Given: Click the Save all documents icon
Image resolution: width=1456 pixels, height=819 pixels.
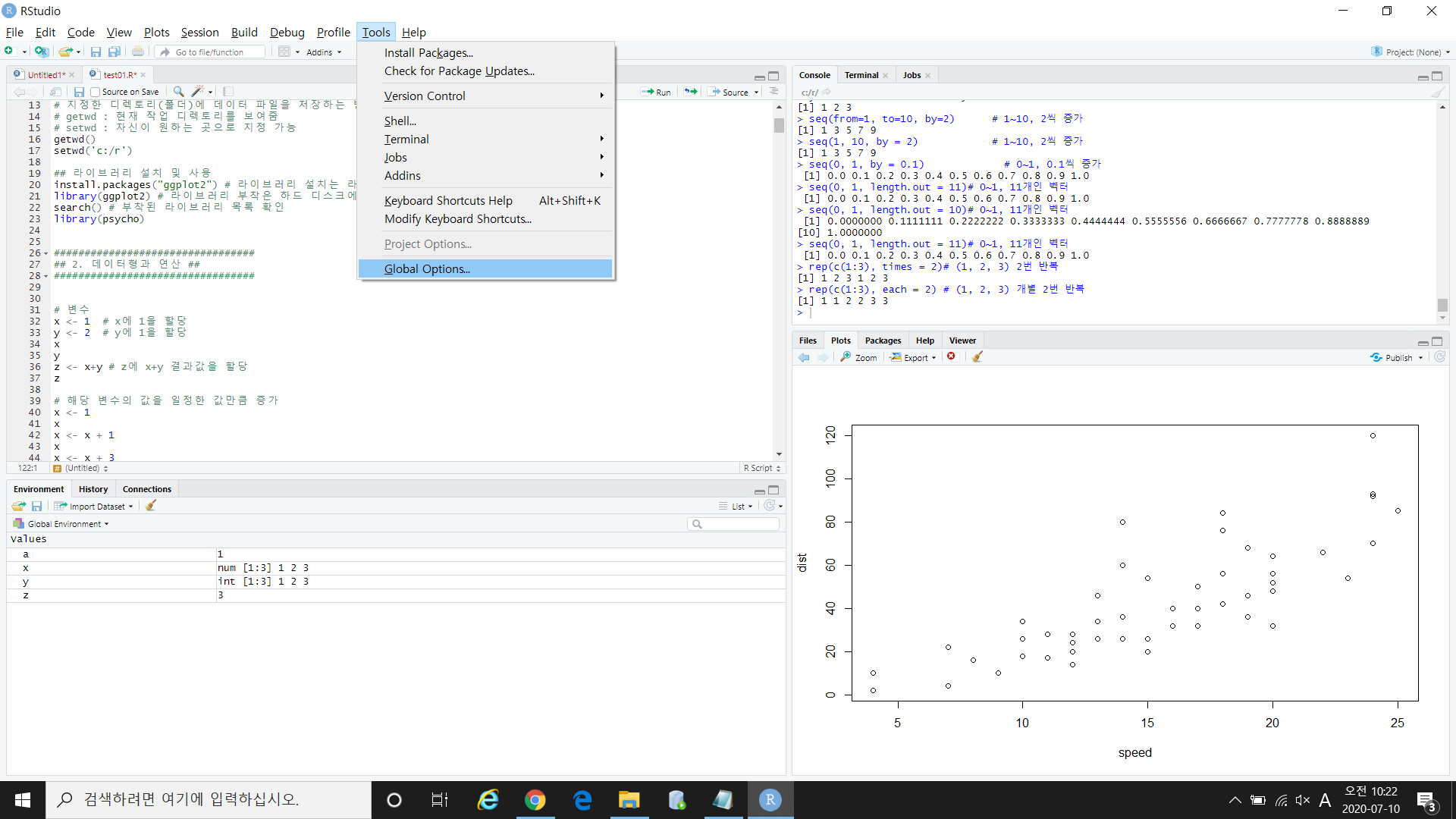Looking at the screenshot, I should point(115,52).
